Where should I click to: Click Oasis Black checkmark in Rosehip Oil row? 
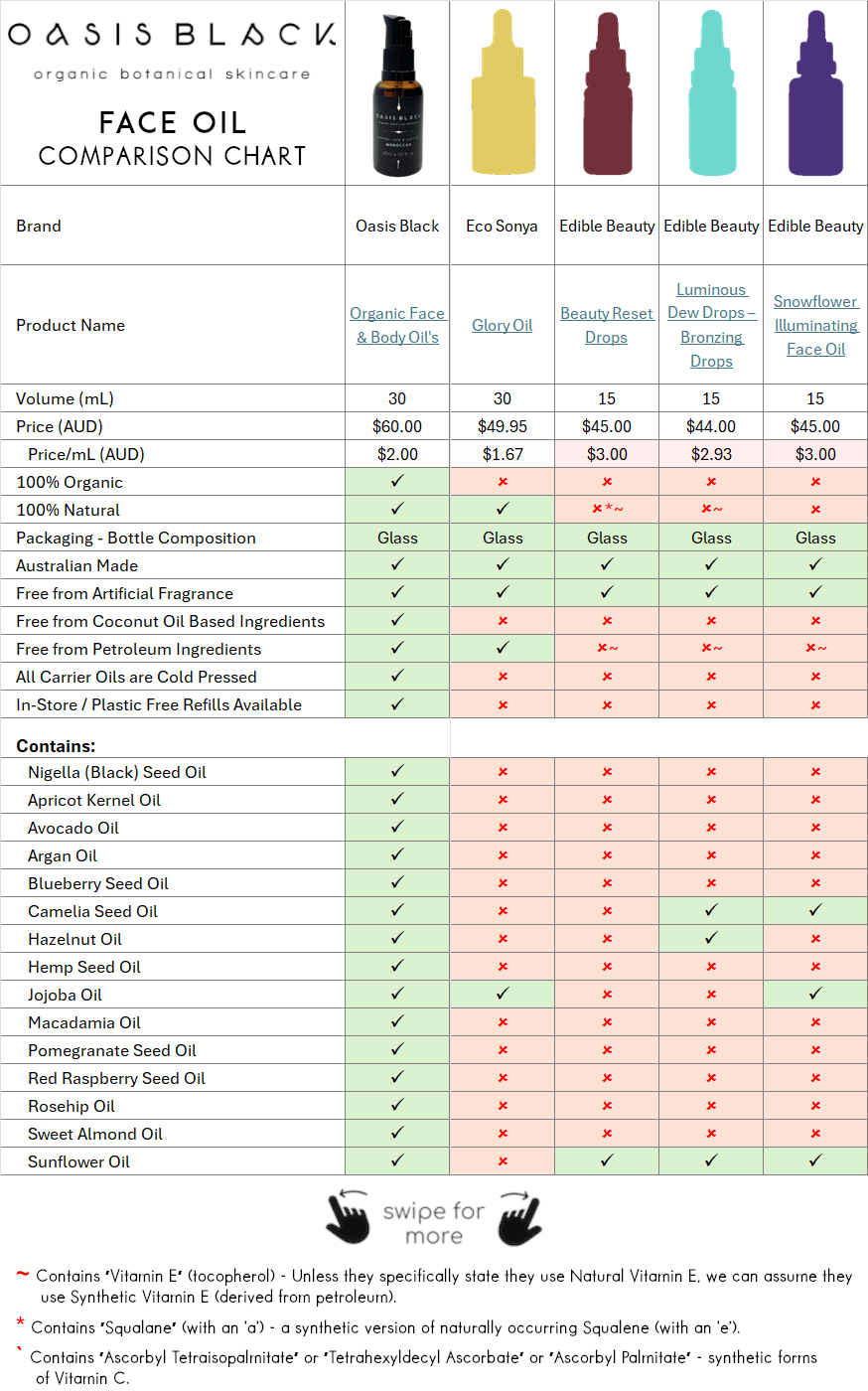(x=397, y=1106)
